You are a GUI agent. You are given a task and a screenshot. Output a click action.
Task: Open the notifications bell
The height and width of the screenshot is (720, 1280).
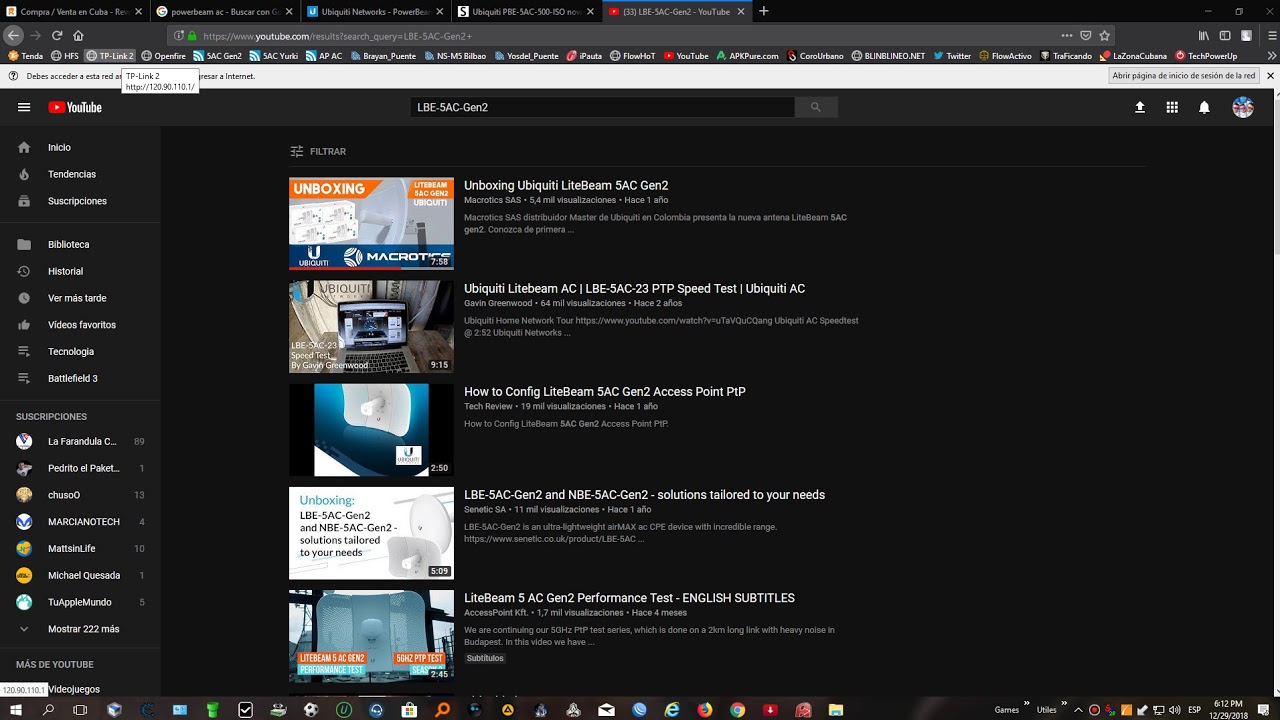pyautogui.click(x=1204, y=107)
